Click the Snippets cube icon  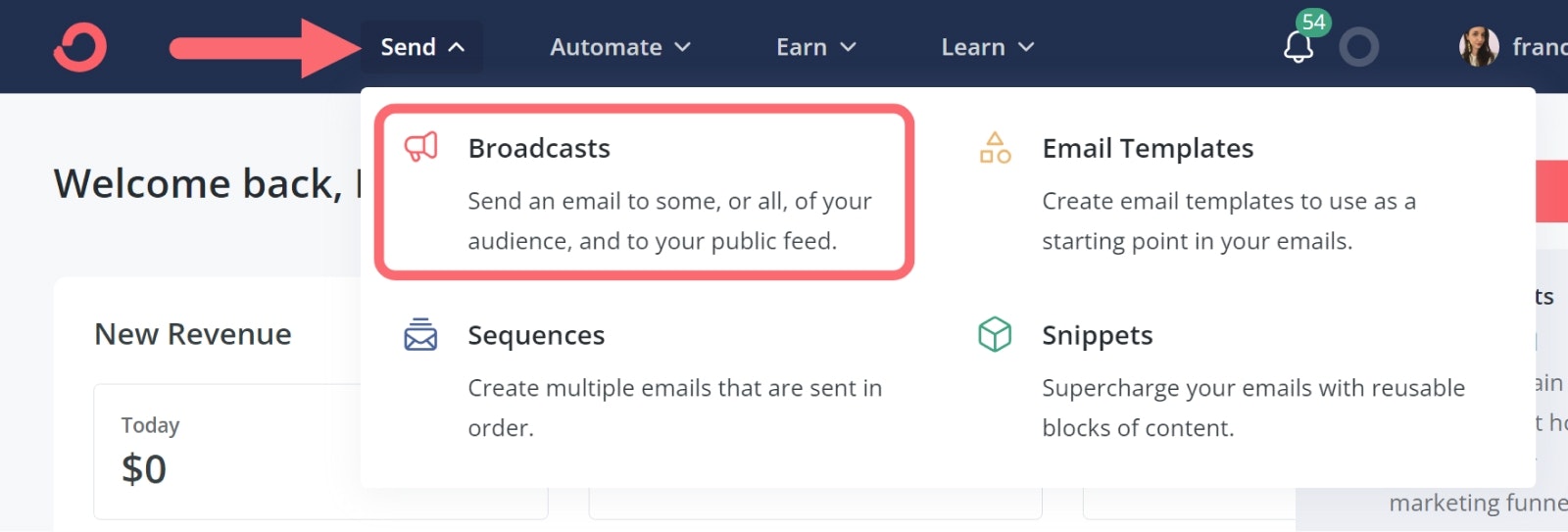pyautogui.click(x=995, y=334)
